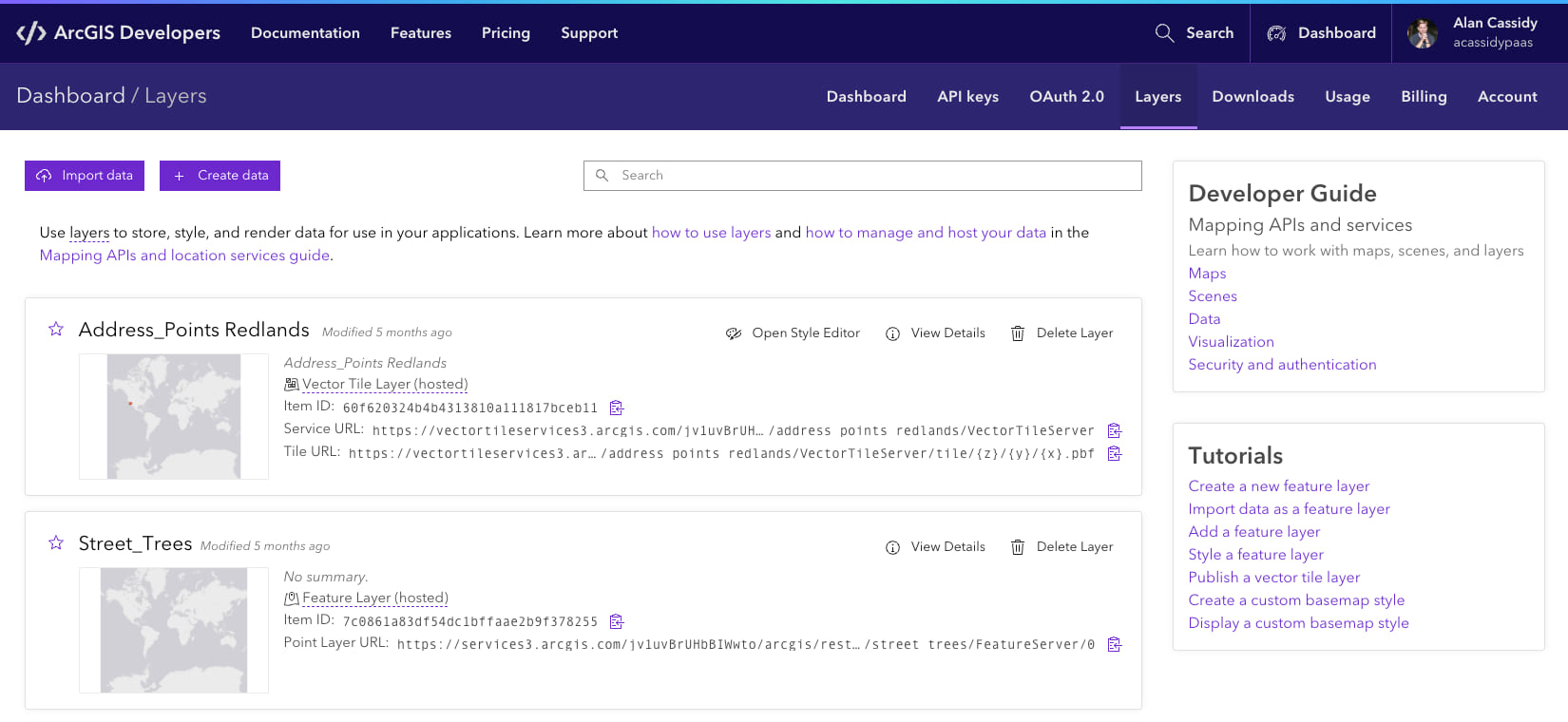Switch to the Account tab
The image size is (1568, 722).
tap(1507, 96)
